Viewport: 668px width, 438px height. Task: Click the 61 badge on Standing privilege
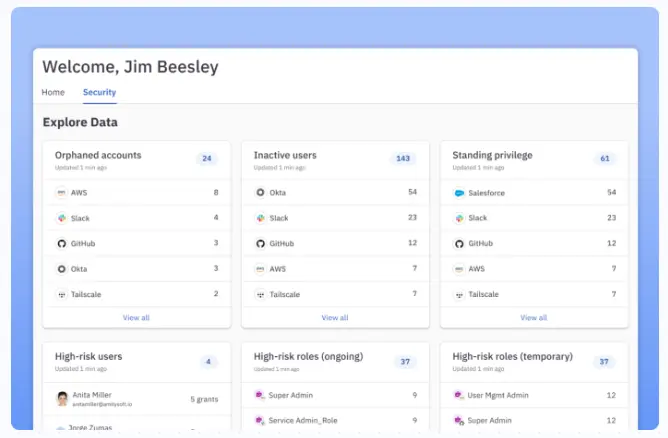coord(604,158)
